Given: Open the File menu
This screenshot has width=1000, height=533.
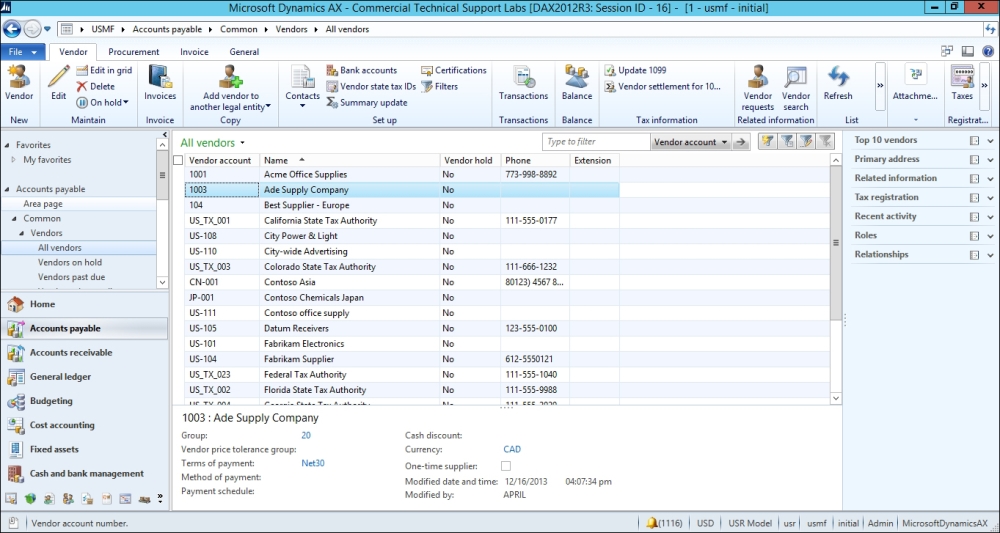Looking at the screenshot, I should [x=23, y=52].
